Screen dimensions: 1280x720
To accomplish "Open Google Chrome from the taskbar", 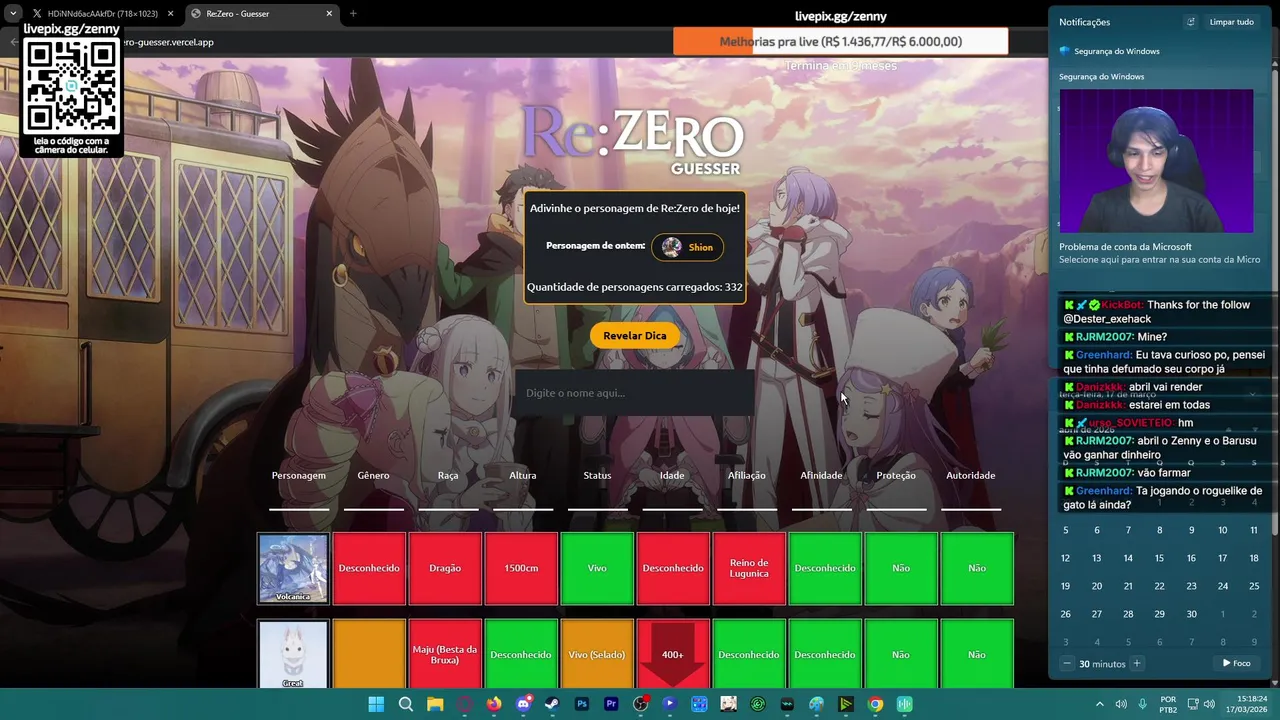I will [875, 704].
